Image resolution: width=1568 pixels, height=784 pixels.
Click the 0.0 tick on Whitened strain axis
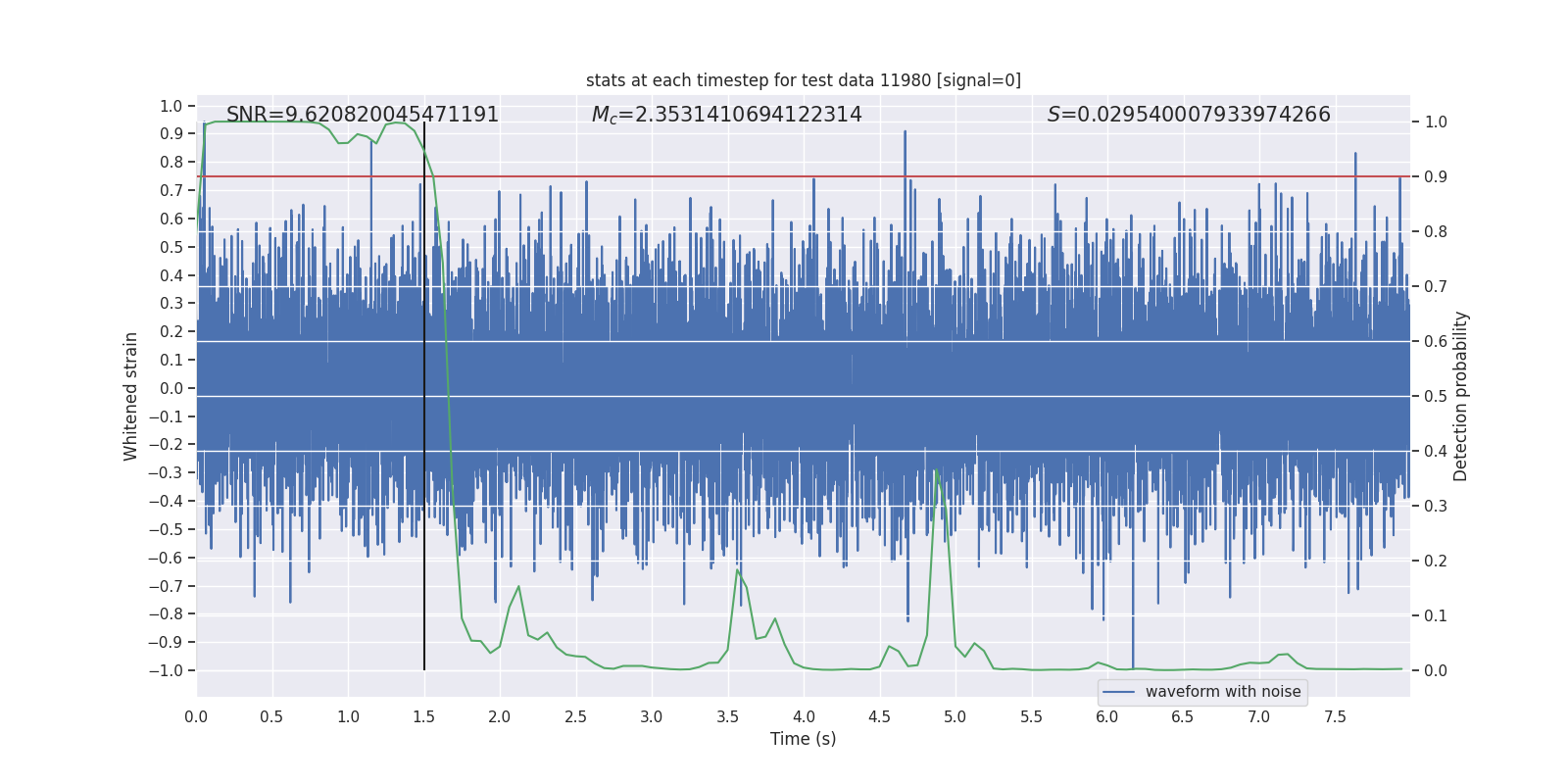coord(171,388)
